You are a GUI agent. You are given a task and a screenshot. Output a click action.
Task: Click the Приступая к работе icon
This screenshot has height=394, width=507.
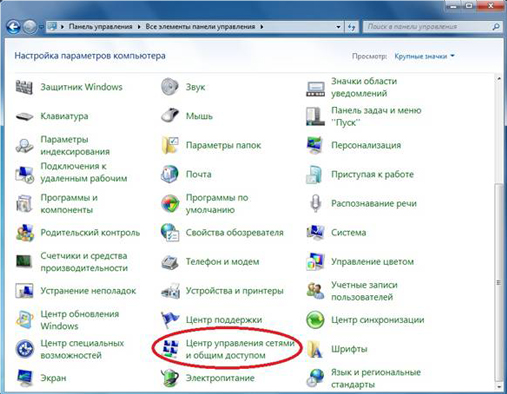point(314,174)
